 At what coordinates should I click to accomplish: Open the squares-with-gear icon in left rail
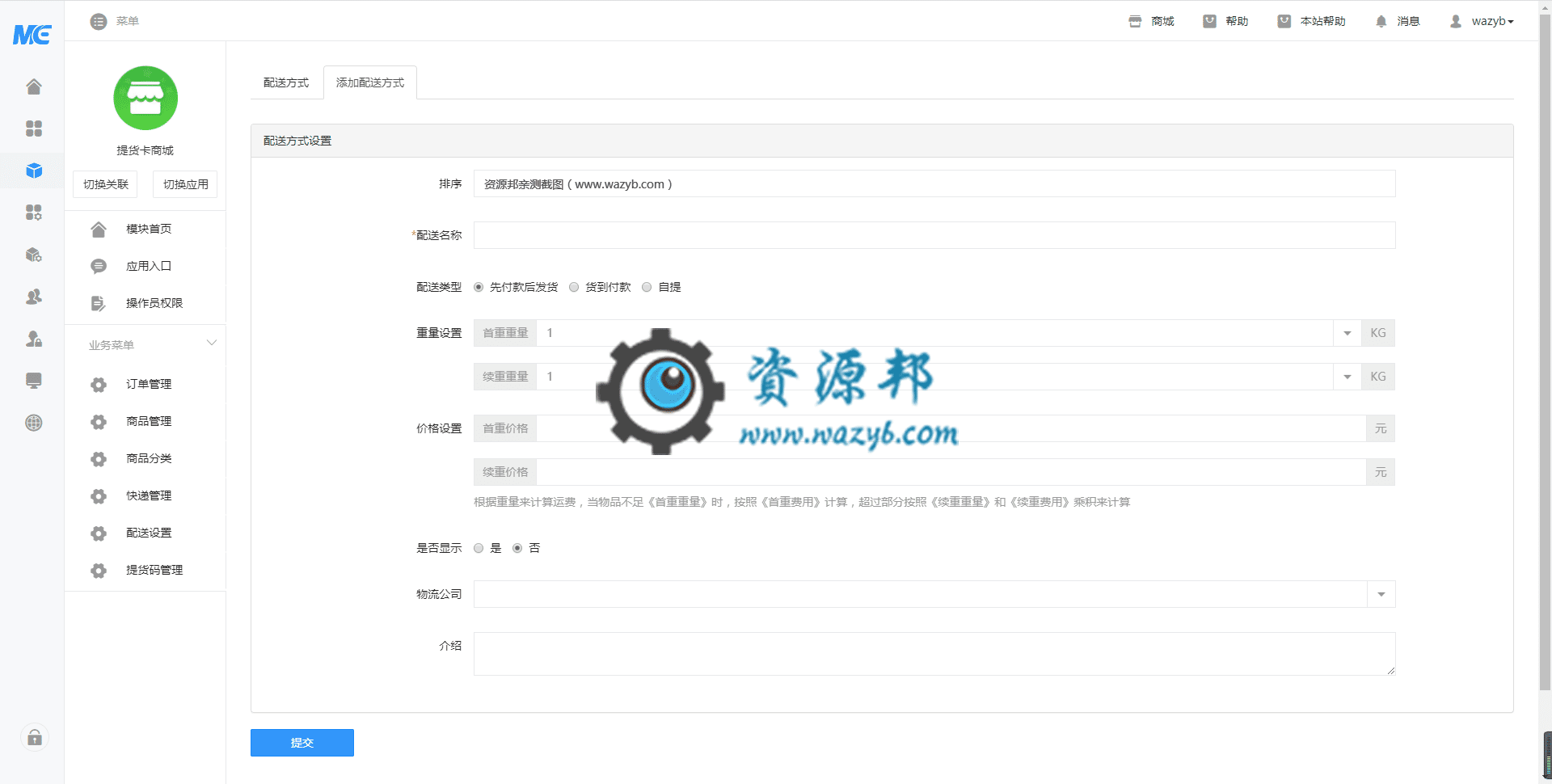[33, 213]
